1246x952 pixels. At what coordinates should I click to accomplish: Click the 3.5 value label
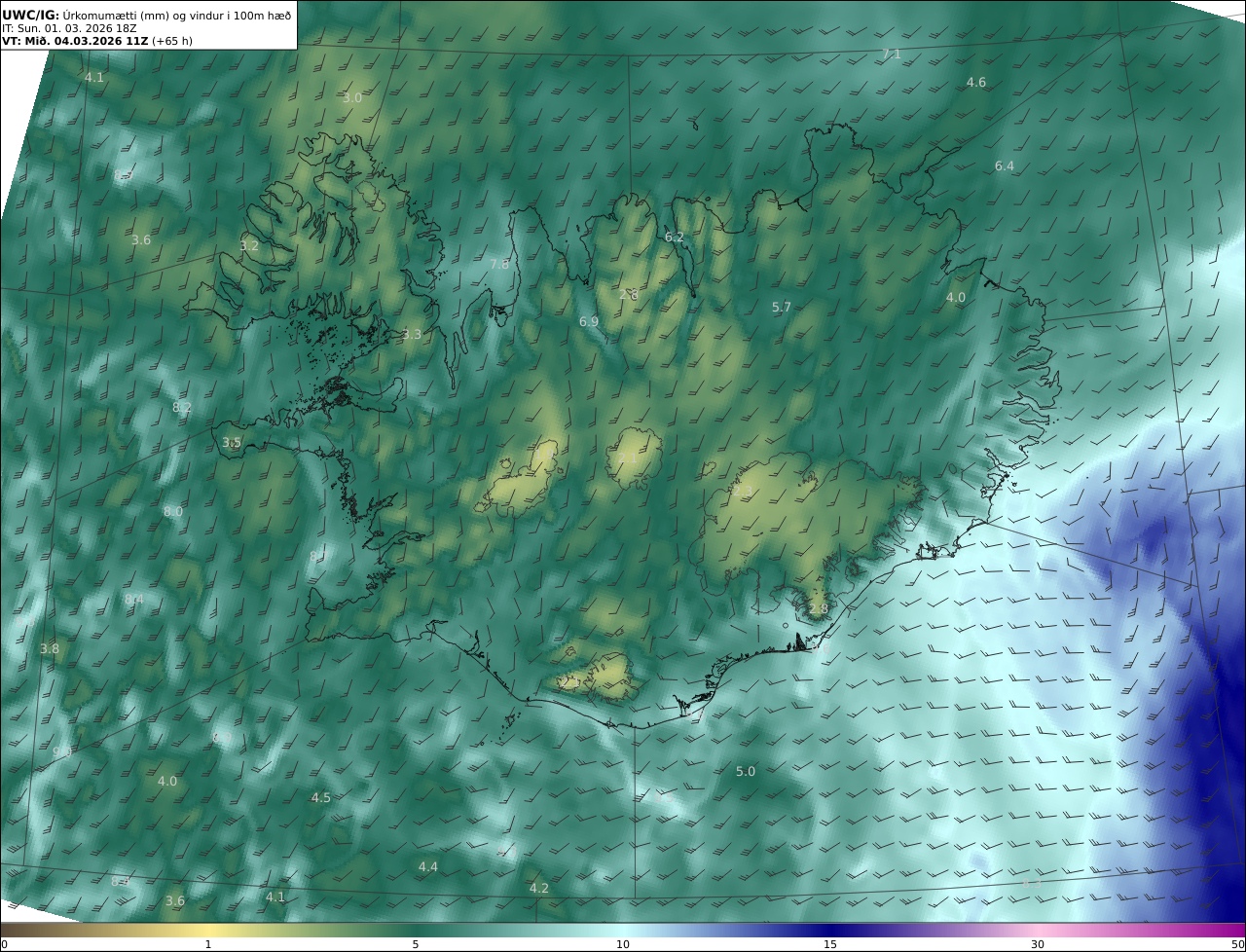[232, 443]
